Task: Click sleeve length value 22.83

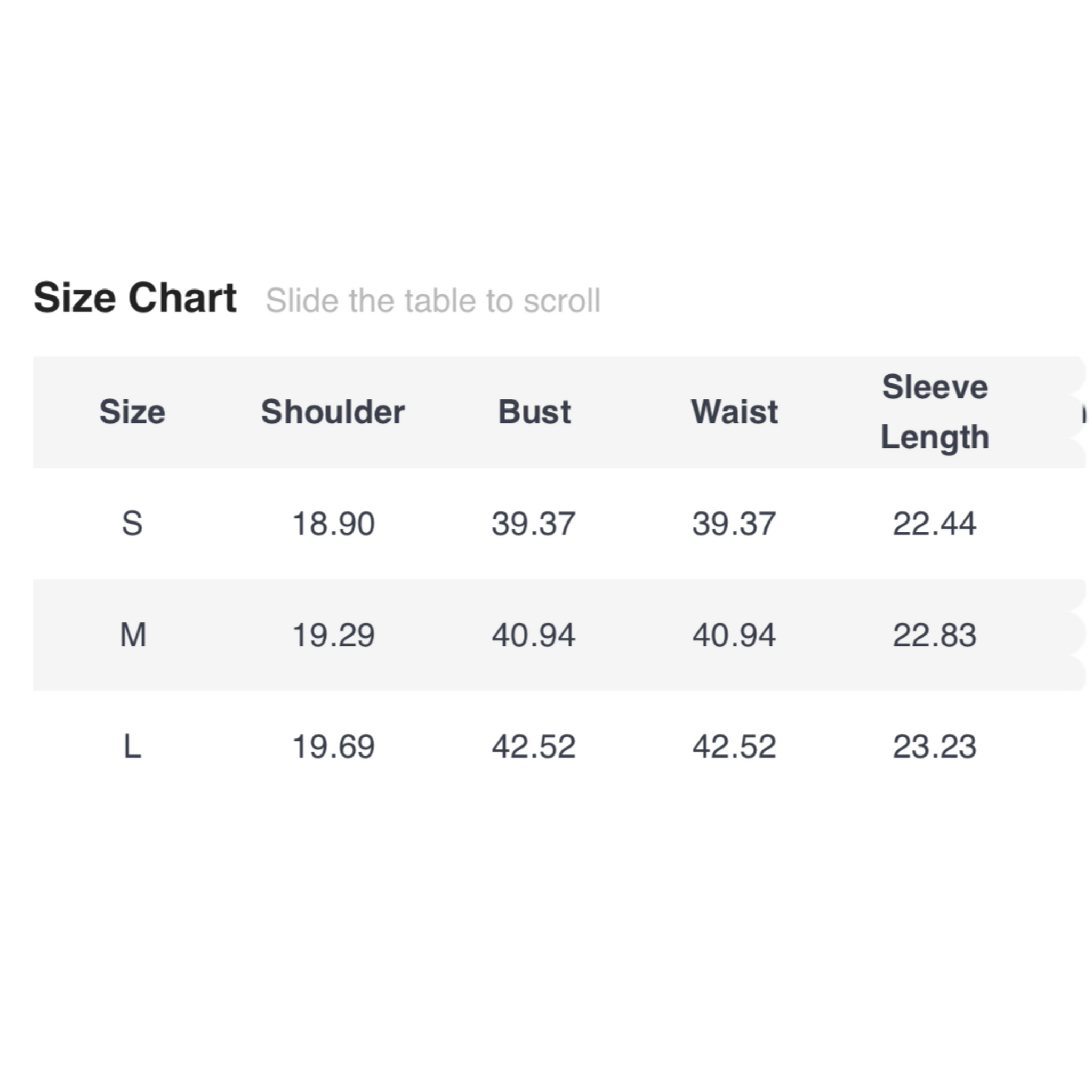Action: click(934, 635)
